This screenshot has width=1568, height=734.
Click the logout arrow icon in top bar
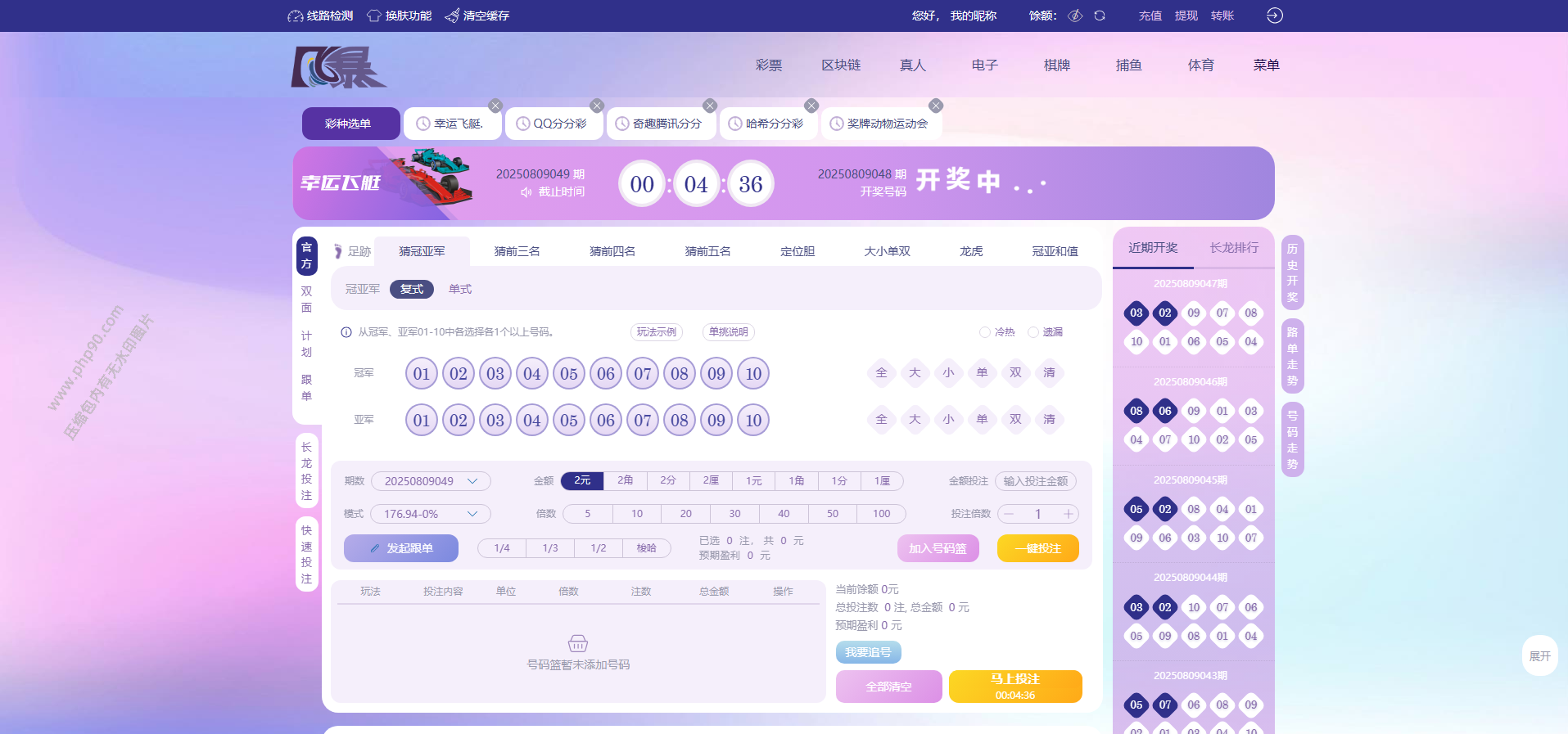pos(1275,16)
